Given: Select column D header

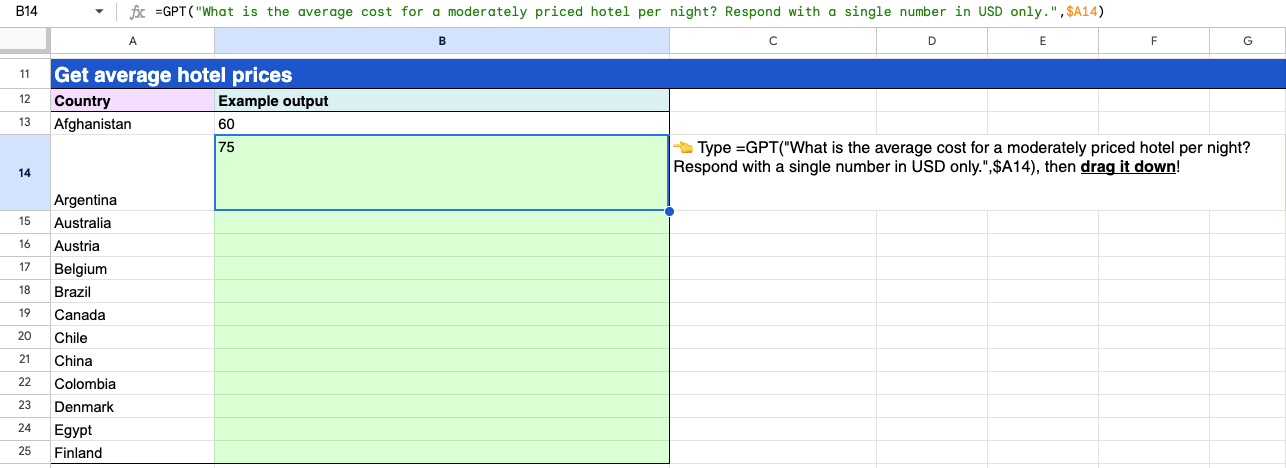Looking at the screenshot, I should (x=931, y=41).
